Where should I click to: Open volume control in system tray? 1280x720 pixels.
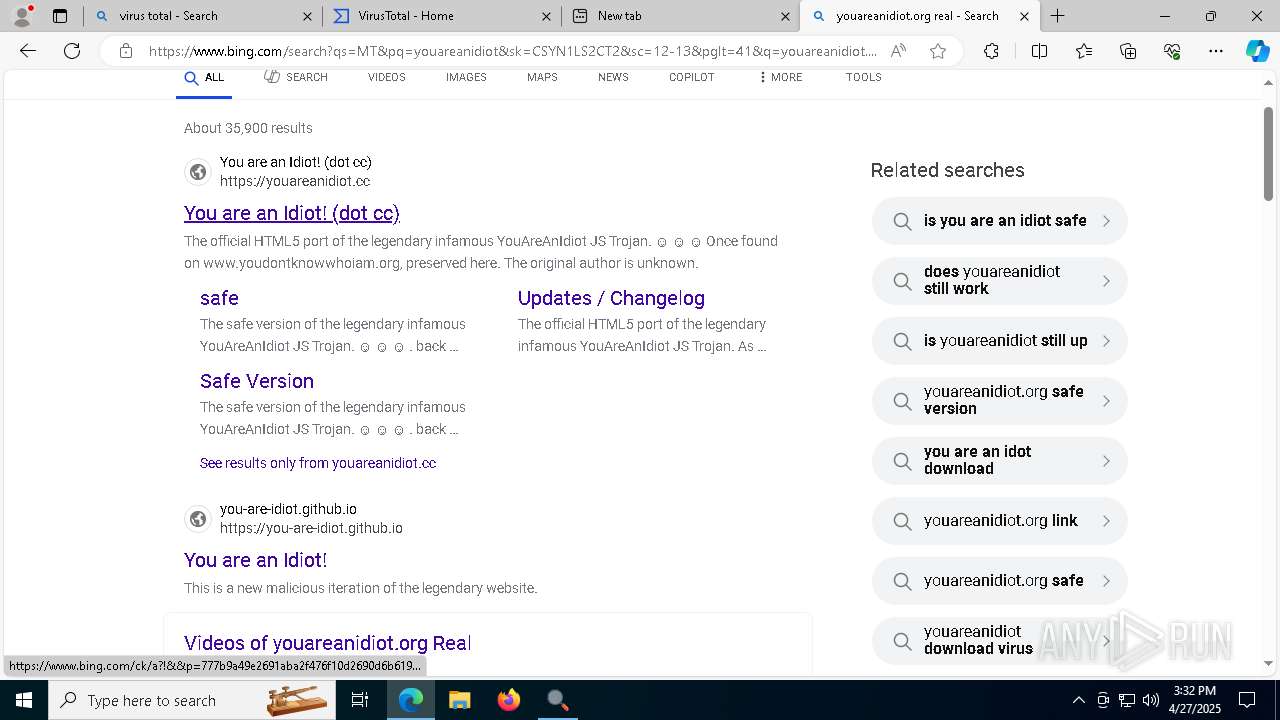point(1151,700)
